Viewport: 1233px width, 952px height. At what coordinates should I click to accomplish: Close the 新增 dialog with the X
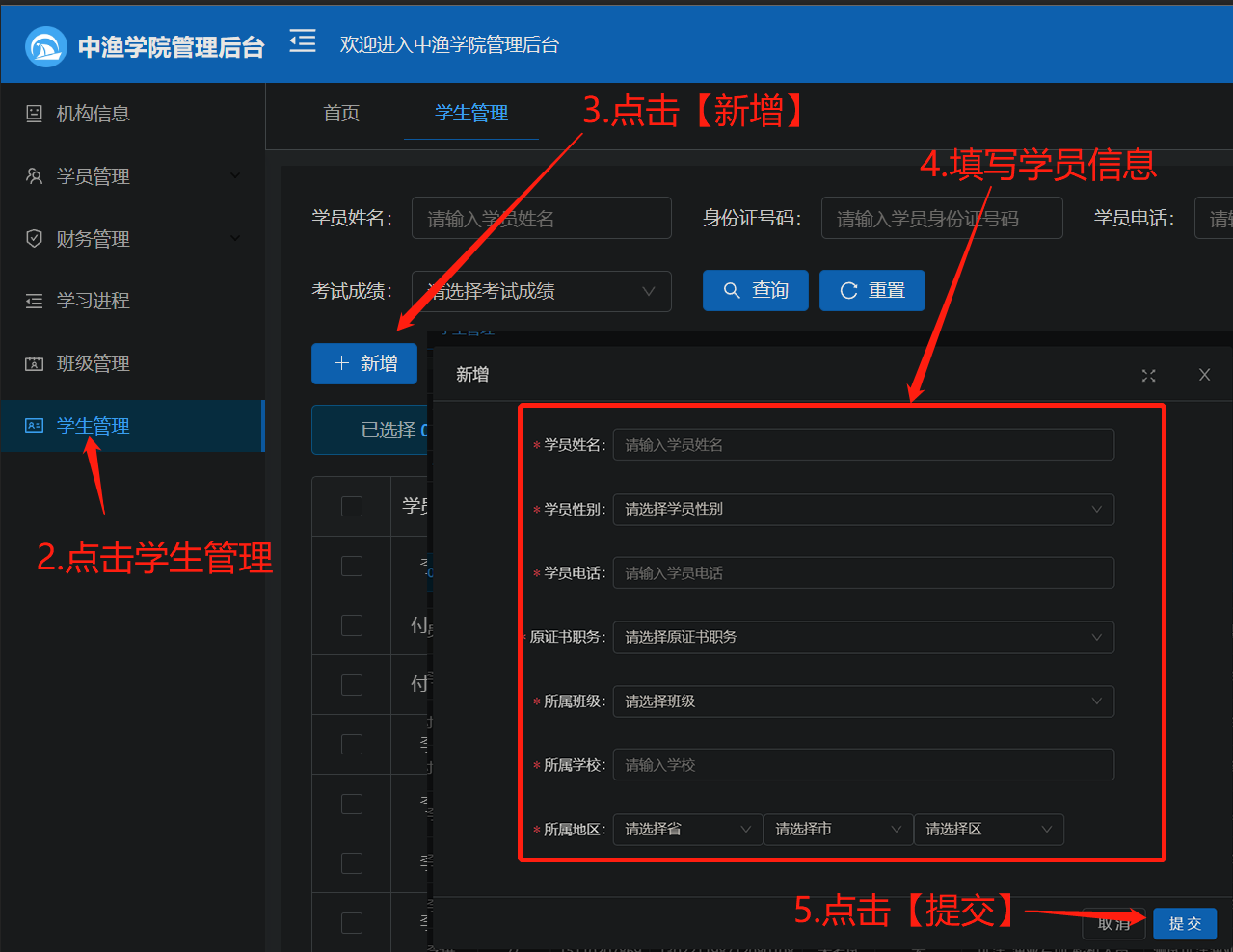[1204, 375]
